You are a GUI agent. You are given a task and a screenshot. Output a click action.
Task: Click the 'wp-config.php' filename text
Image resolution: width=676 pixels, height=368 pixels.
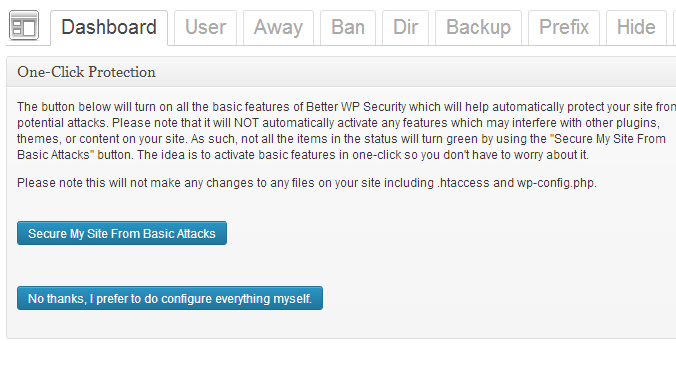click(x=557, y=183)
